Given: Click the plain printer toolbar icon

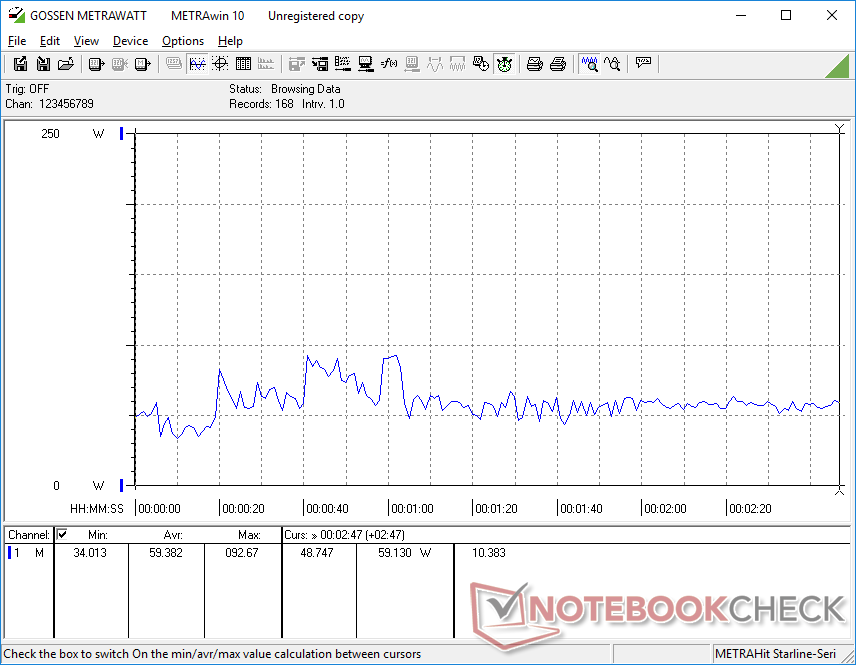Looking at the screenshot, I should point(557,64).
